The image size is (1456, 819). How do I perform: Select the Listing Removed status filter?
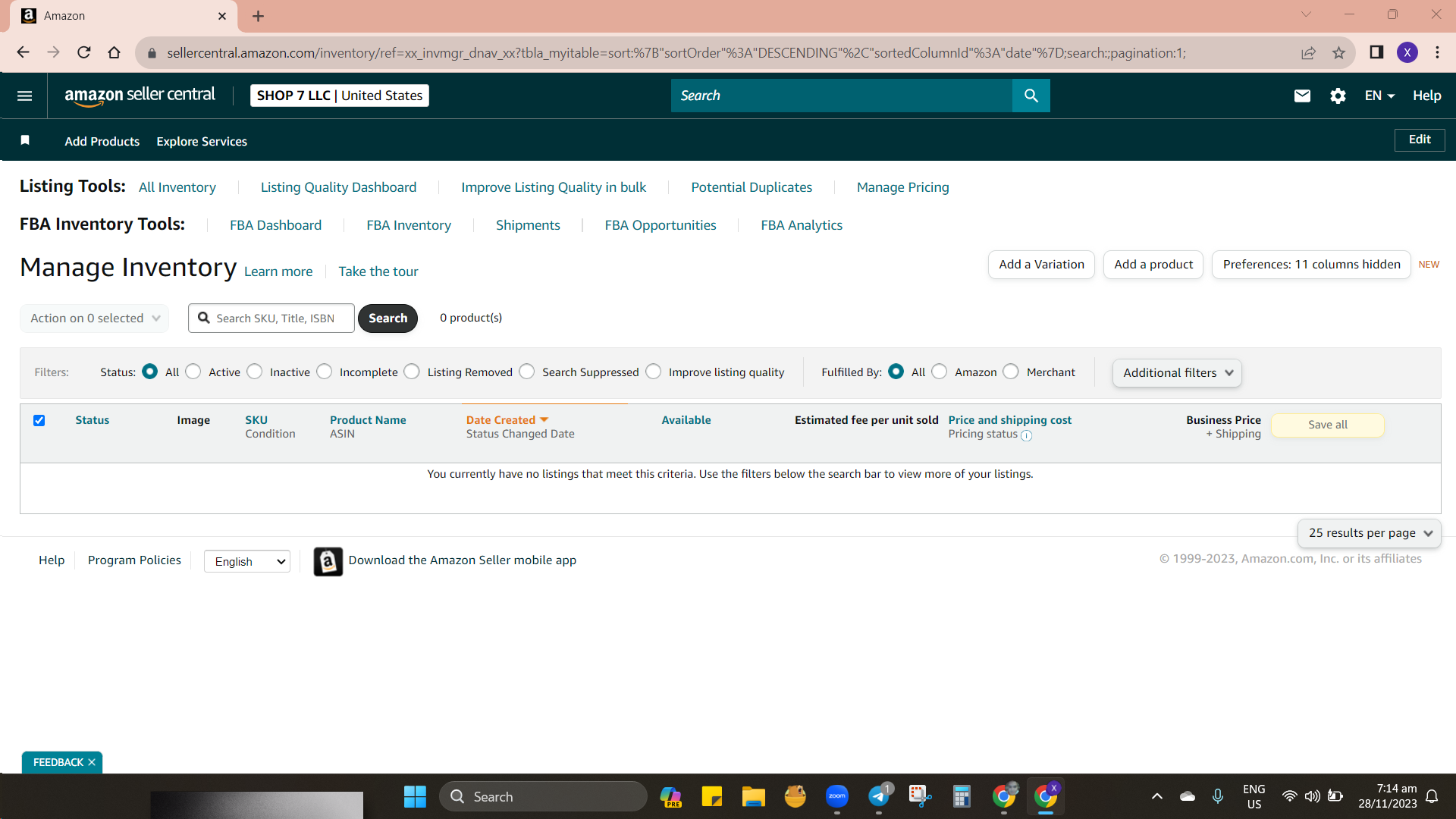coord(412,372)
